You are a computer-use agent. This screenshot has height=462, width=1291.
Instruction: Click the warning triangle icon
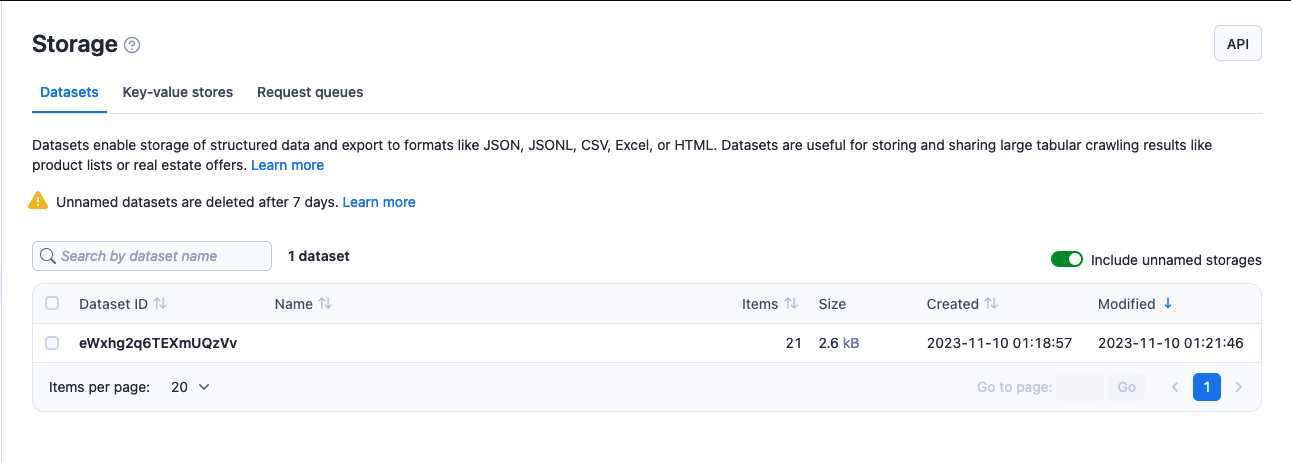[38, 201]
